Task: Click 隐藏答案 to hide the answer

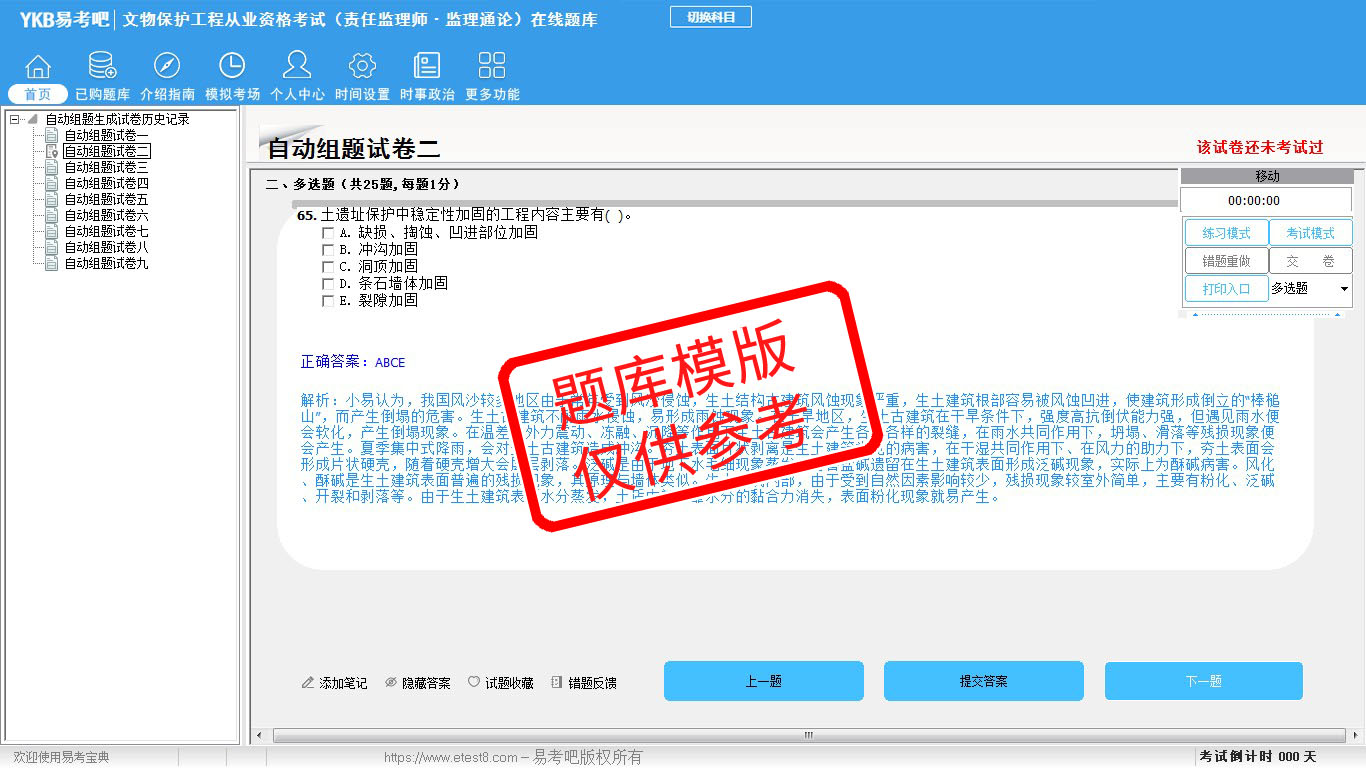Action: pos(418,683)
